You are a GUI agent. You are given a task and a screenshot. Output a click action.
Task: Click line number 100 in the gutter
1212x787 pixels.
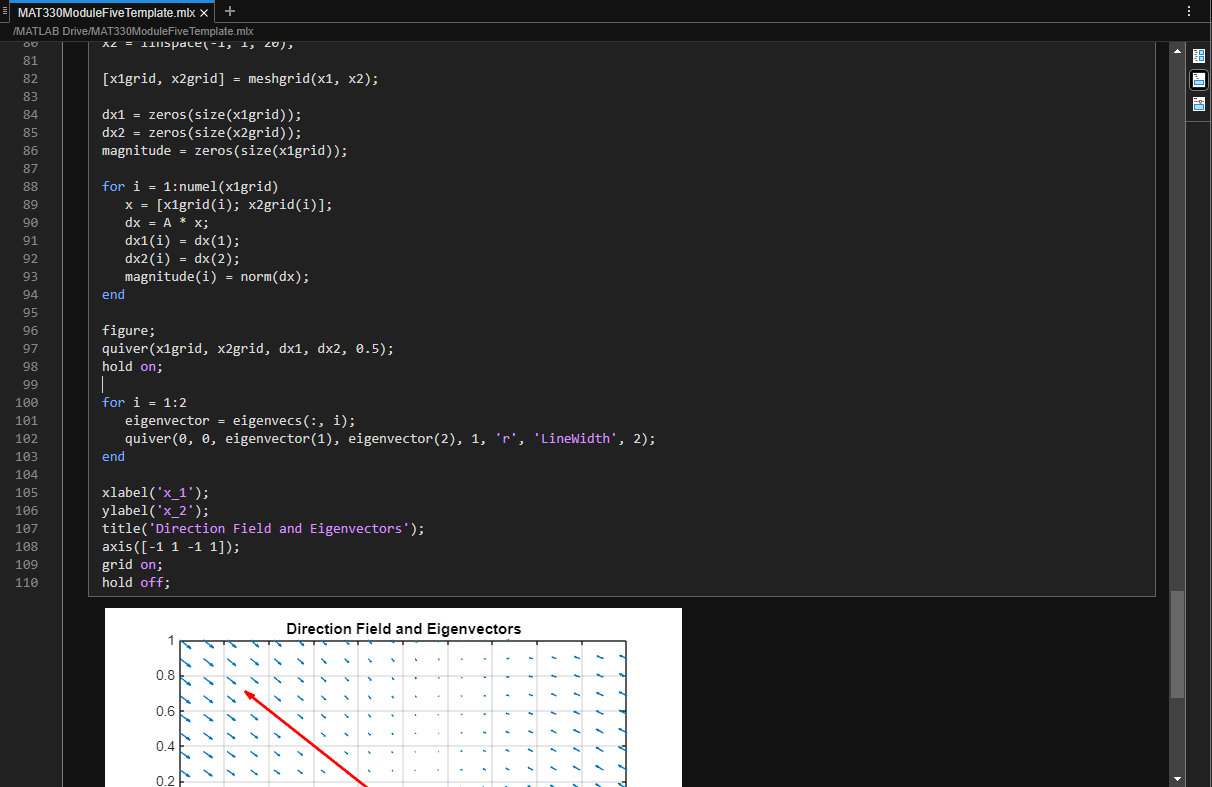[x=27, y=403]
